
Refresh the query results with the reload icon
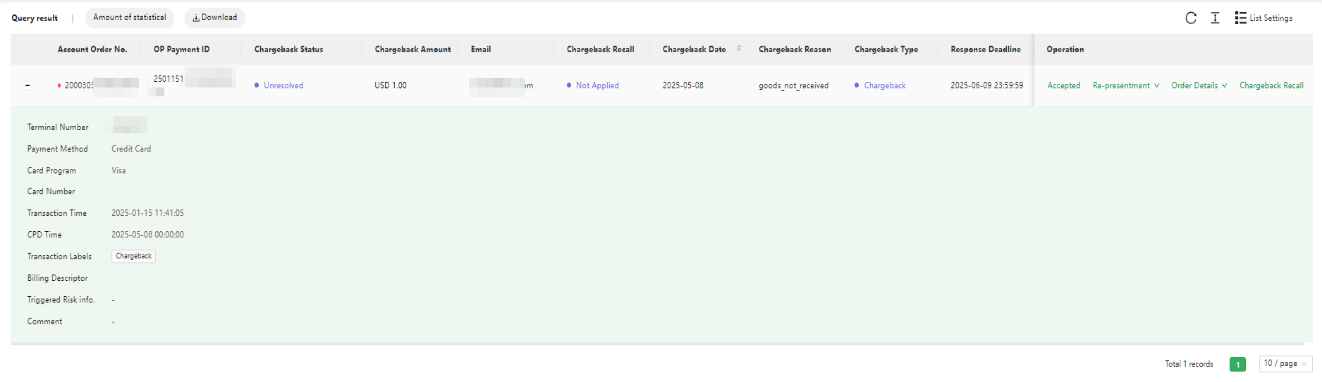pyautogui.click(x=1190, y=18)
